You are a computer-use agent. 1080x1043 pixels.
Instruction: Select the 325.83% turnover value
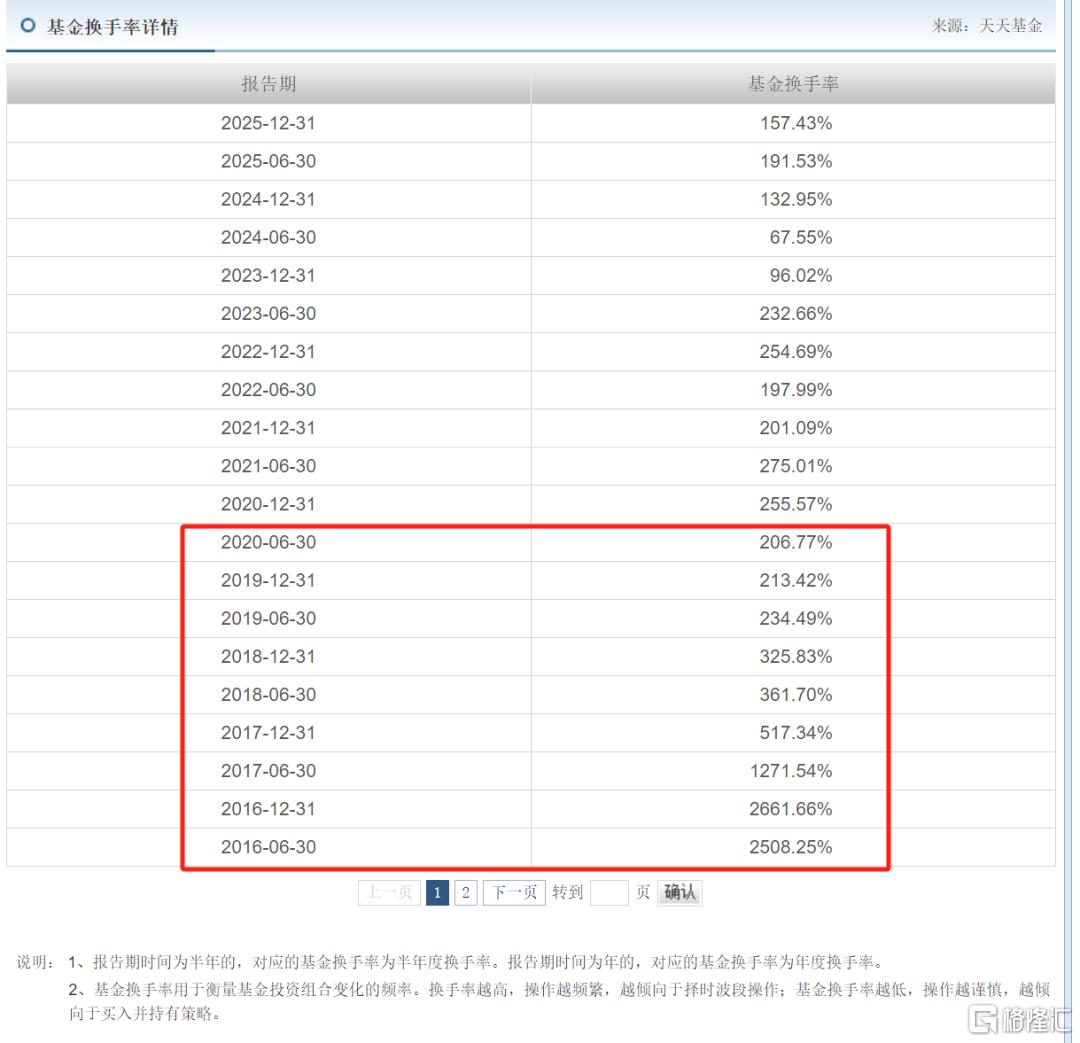click(796, 657)
